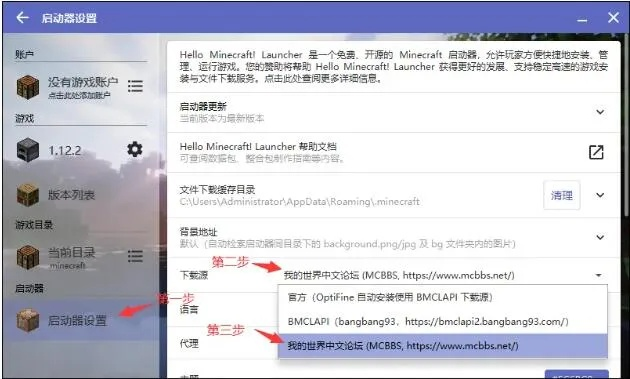Minimize the launcher window
Viewport: 630px width, 379px height.
582,20
